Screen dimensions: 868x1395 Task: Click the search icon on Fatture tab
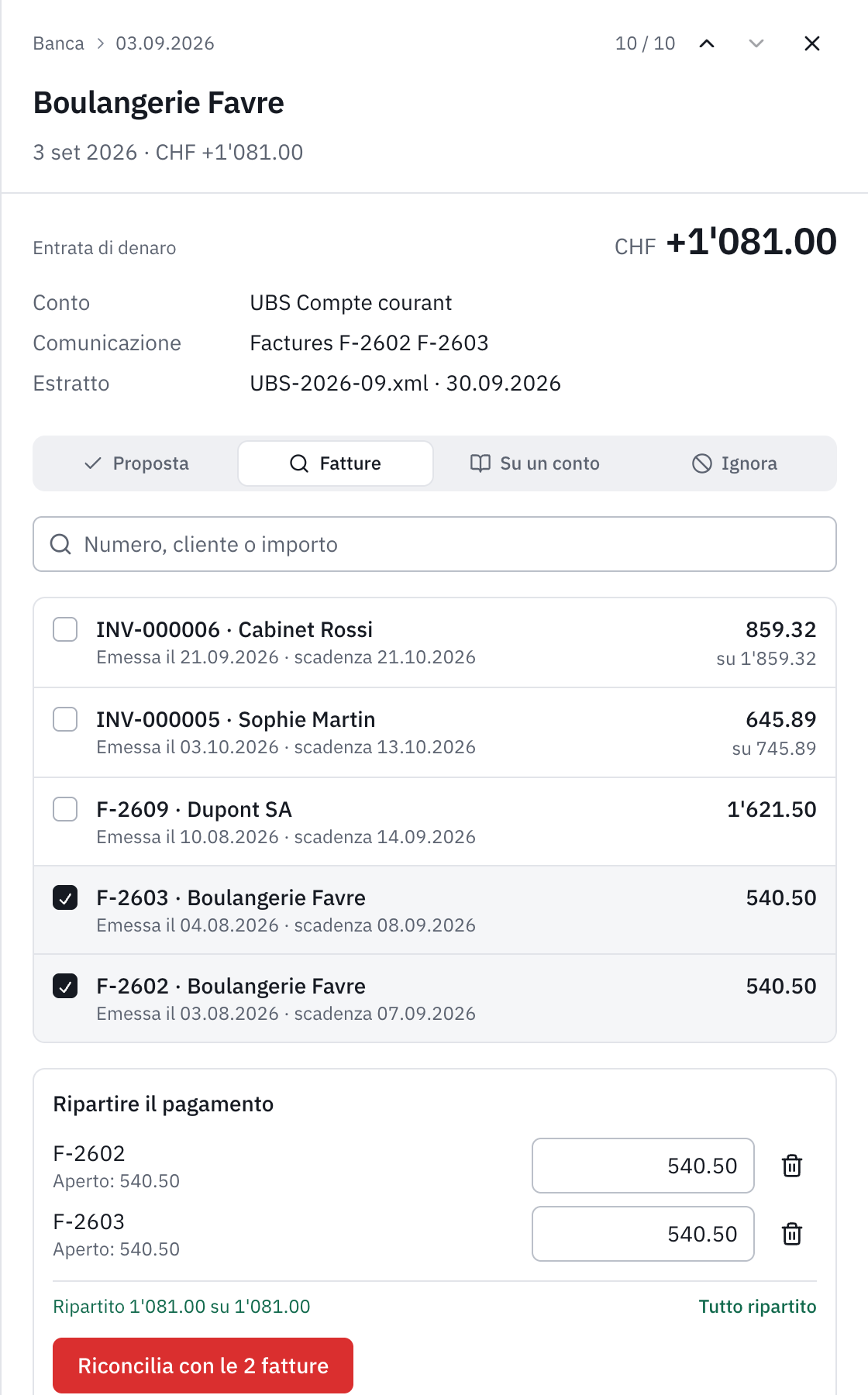click(x=299, y=463)
